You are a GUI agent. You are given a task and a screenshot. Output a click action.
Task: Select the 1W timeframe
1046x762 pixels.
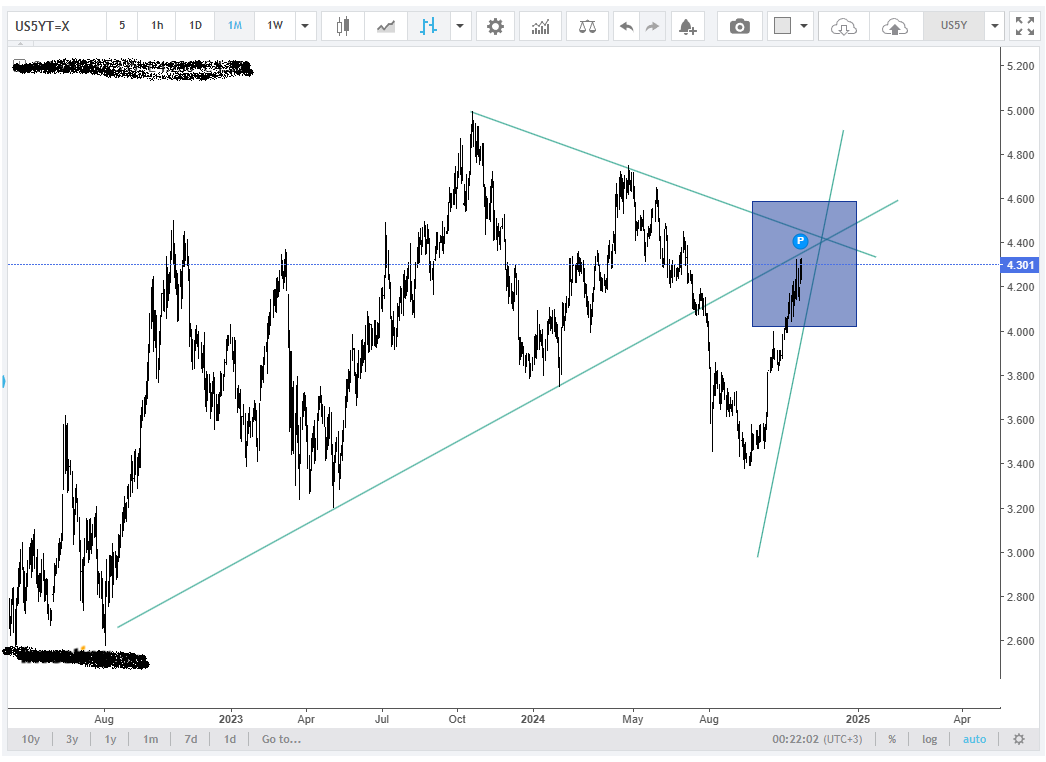274,26
